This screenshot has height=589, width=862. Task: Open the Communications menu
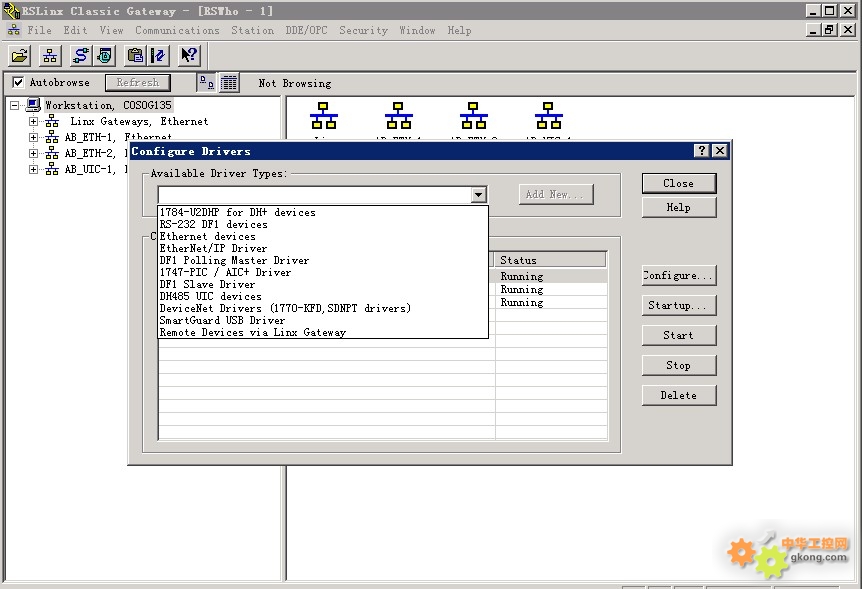[177, 30]
